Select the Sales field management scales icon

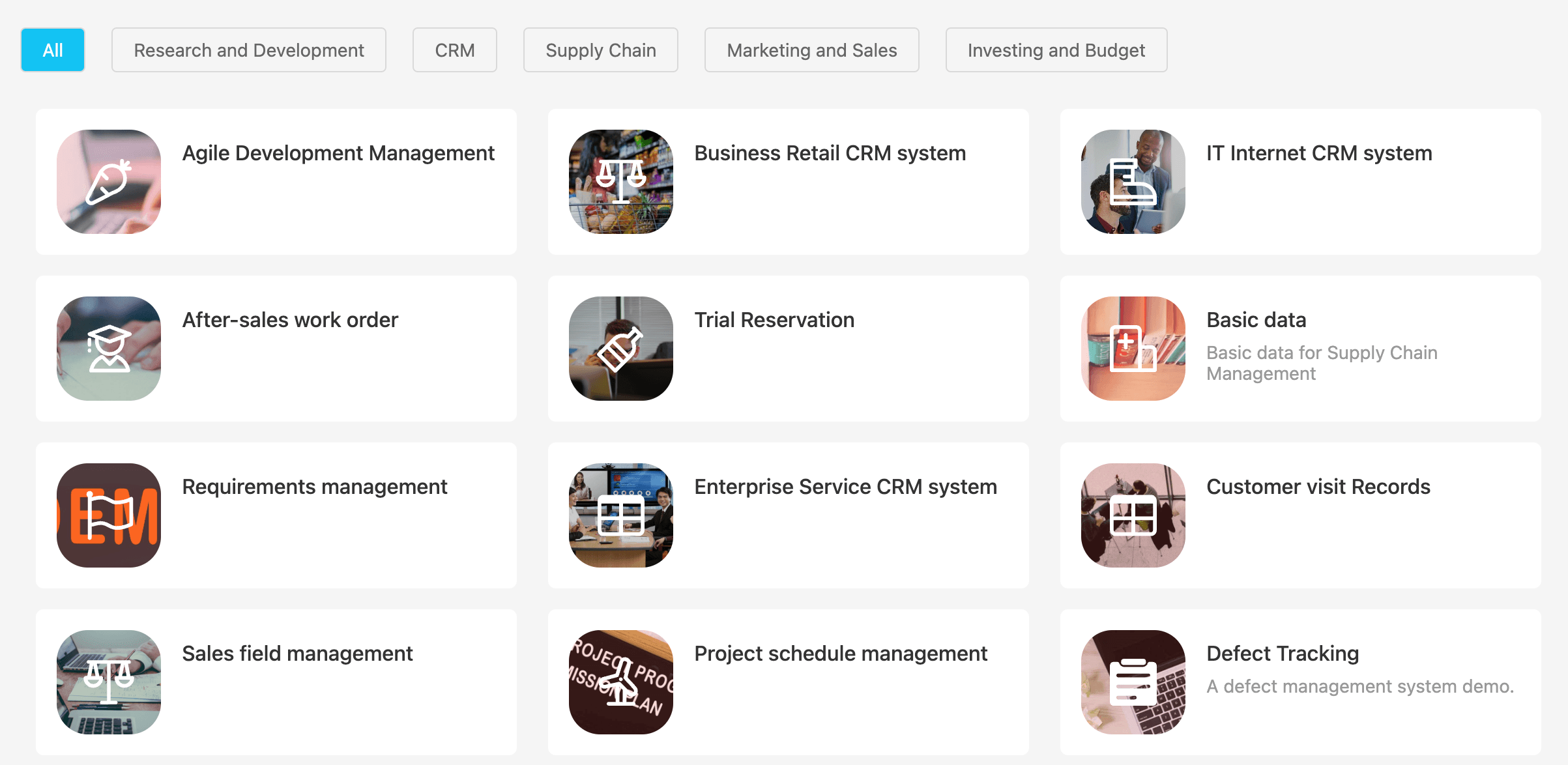108,682
